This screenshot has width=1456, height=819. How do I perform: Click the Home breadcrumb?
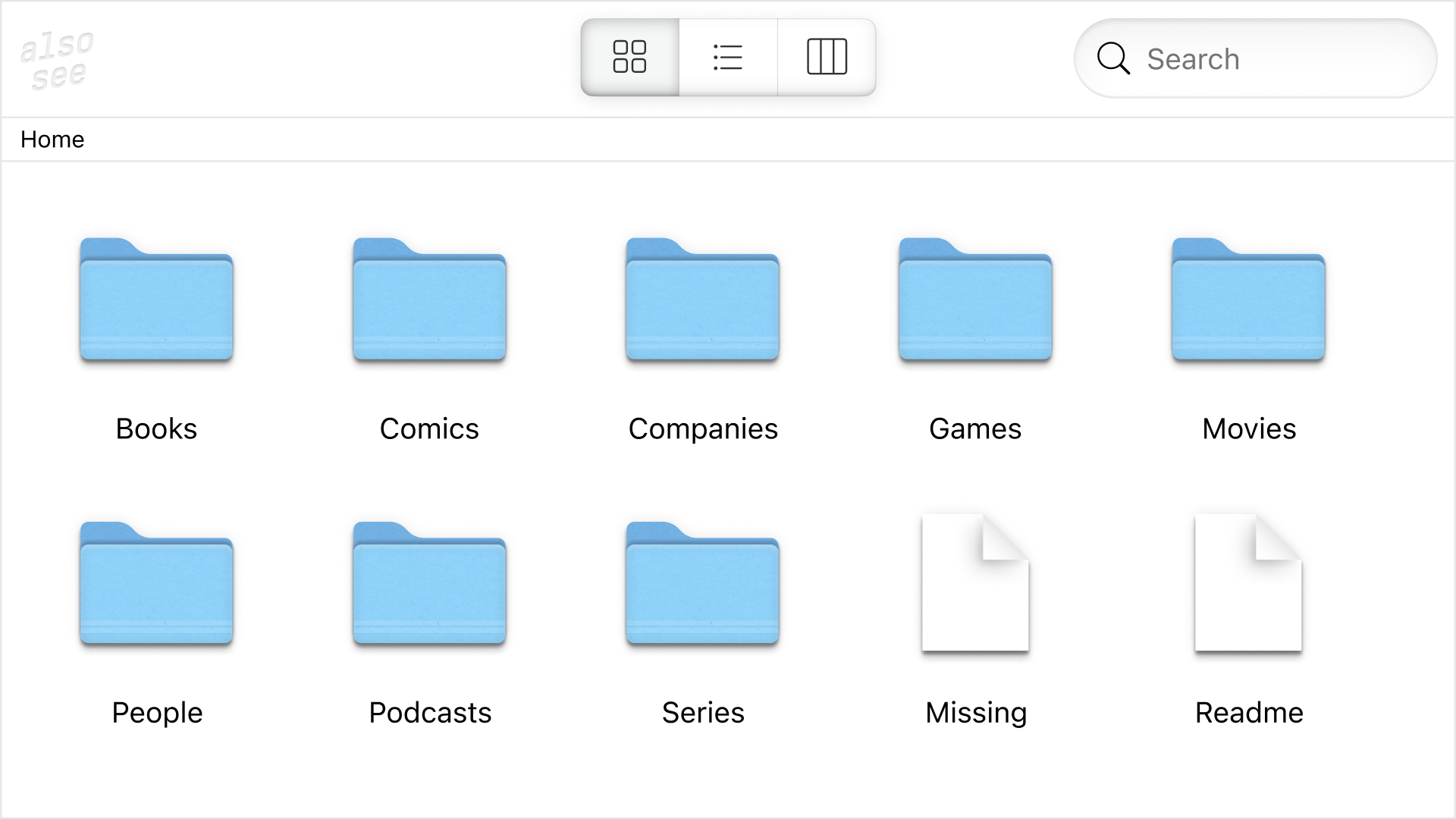(x=53, y=140)
